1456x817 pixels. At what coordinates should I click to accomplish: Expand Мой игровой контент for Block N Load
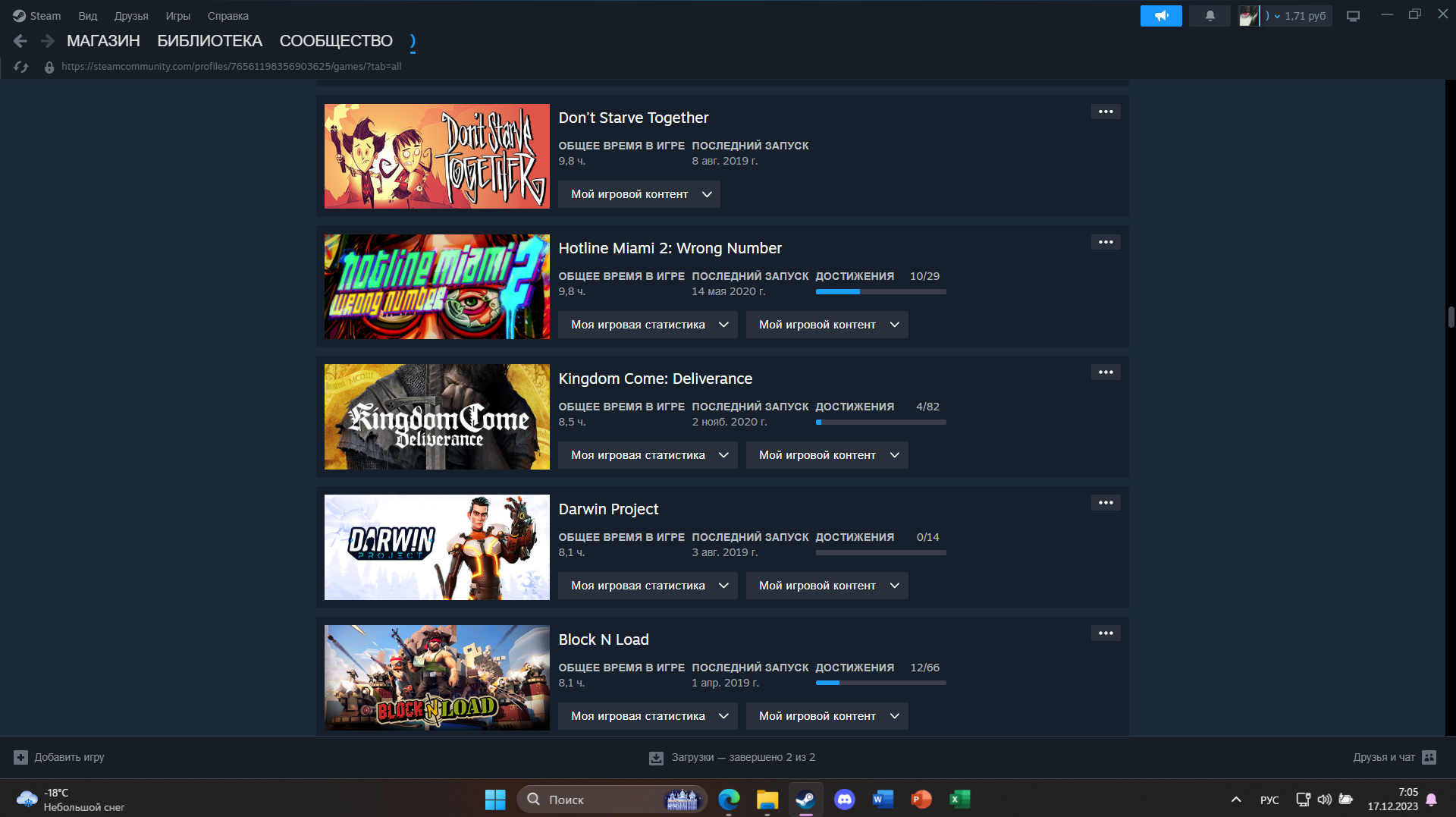point(827,716)
